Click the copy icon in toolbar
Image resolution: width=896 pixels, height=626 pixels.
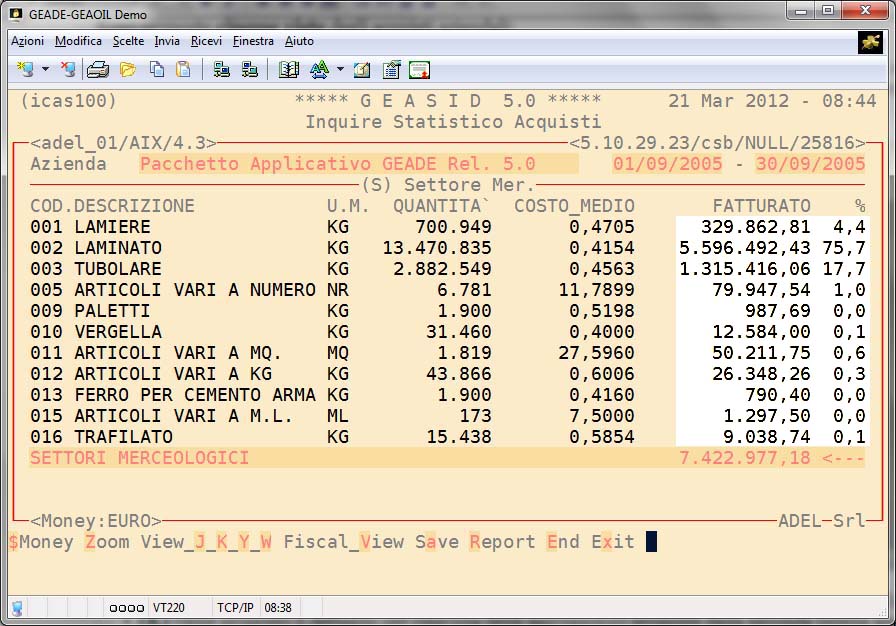157,69
